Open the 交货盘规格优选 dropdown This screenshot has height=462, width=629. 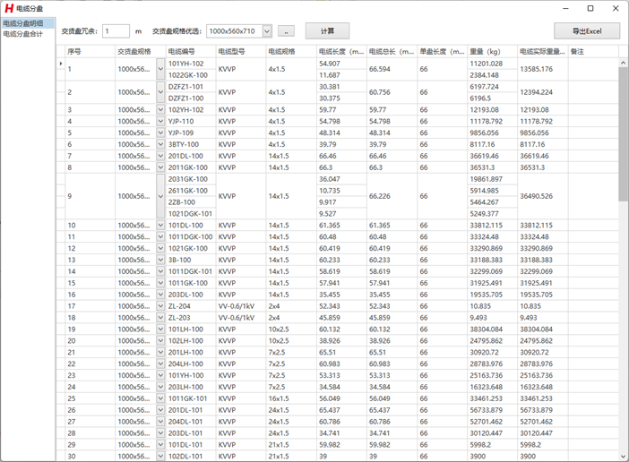point(267,32)
